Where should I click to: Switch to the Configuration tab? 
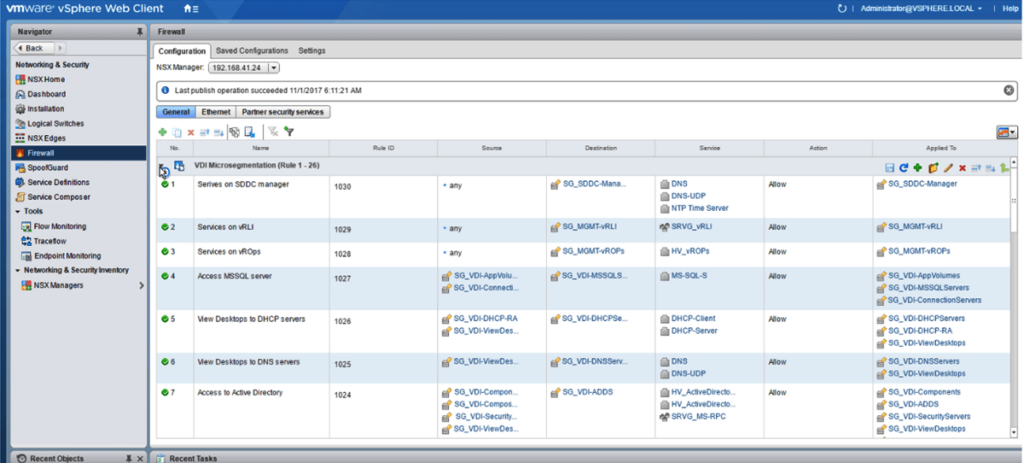point(182,51)
